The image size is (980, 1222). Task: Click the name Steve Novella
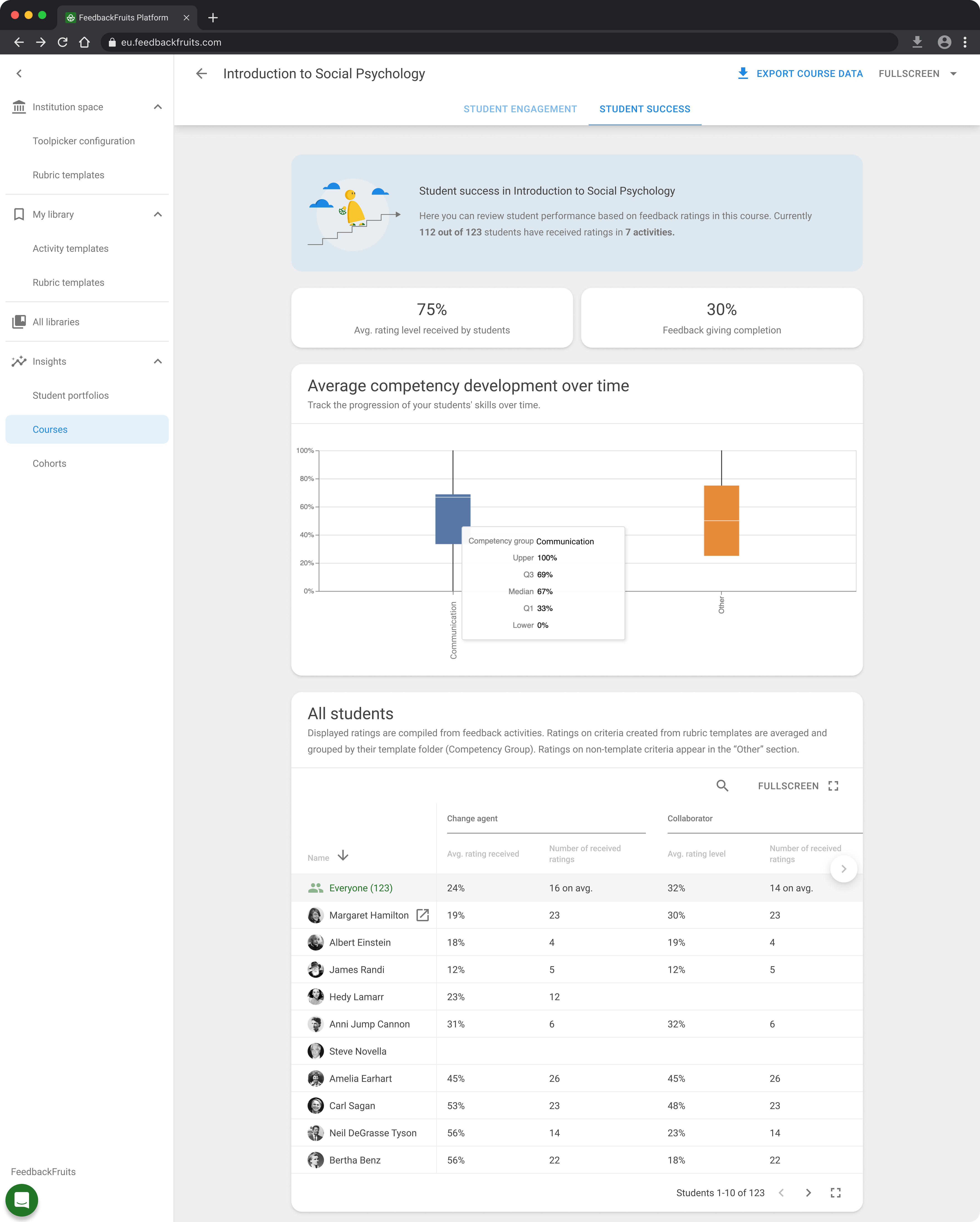coord(358,1051)
